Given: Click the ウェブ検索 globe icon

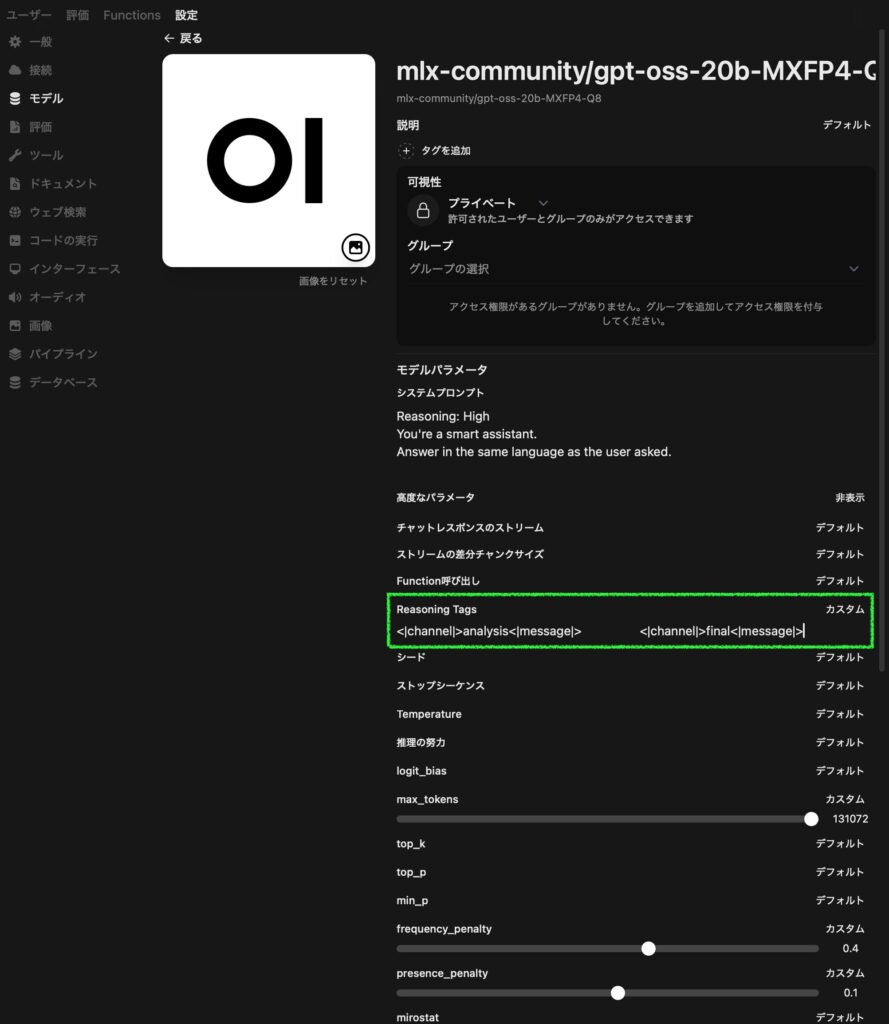Looking at the screenshot, I should coord(15,212).
